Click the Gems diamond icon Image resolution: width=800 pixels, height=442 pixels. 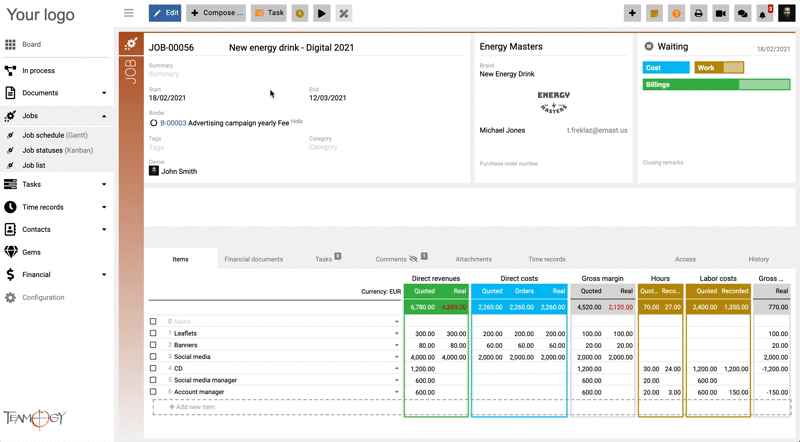[x=10, y=252]
